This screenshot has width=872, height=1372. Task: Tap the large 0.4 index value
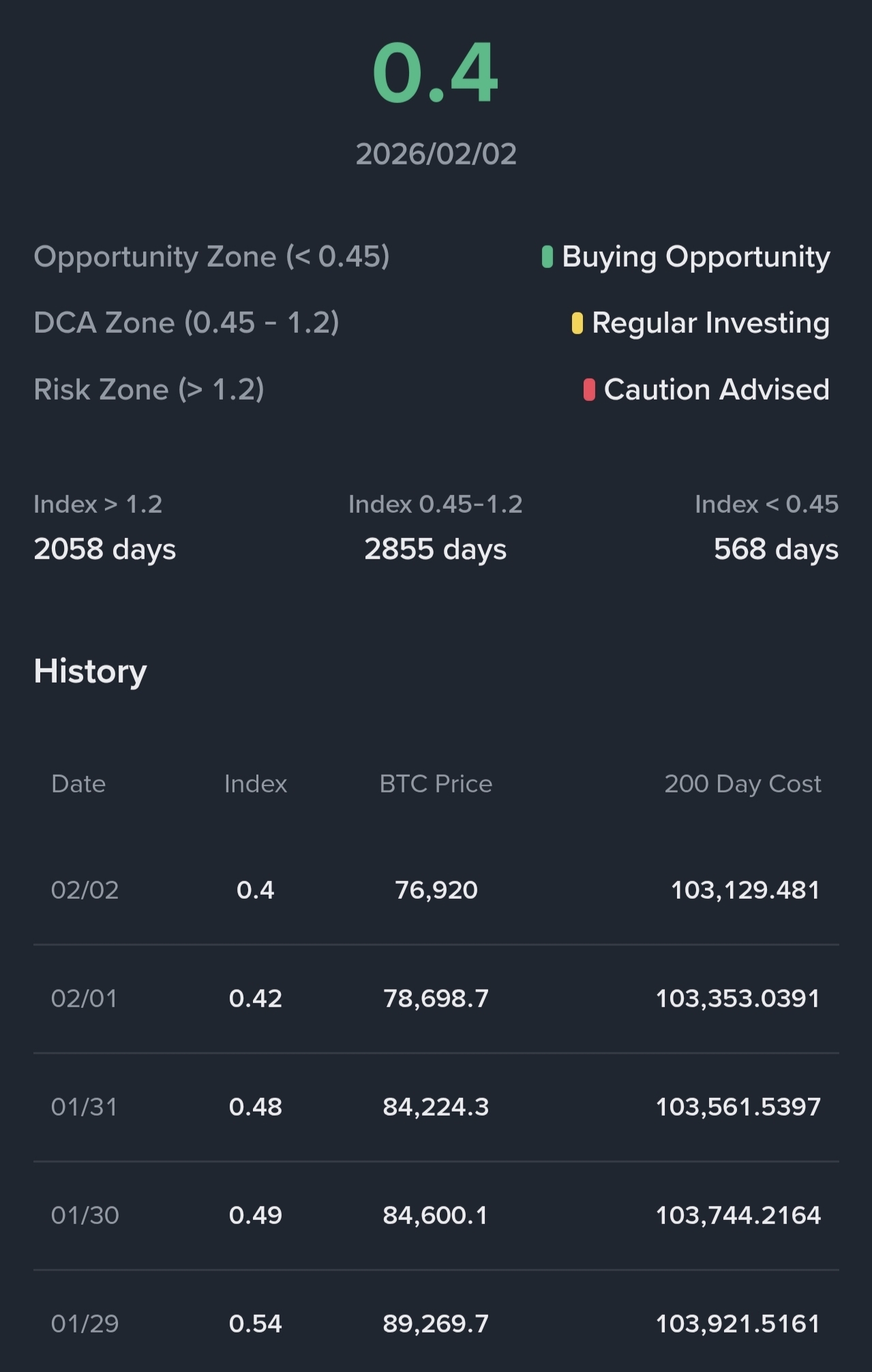(436, 72)
